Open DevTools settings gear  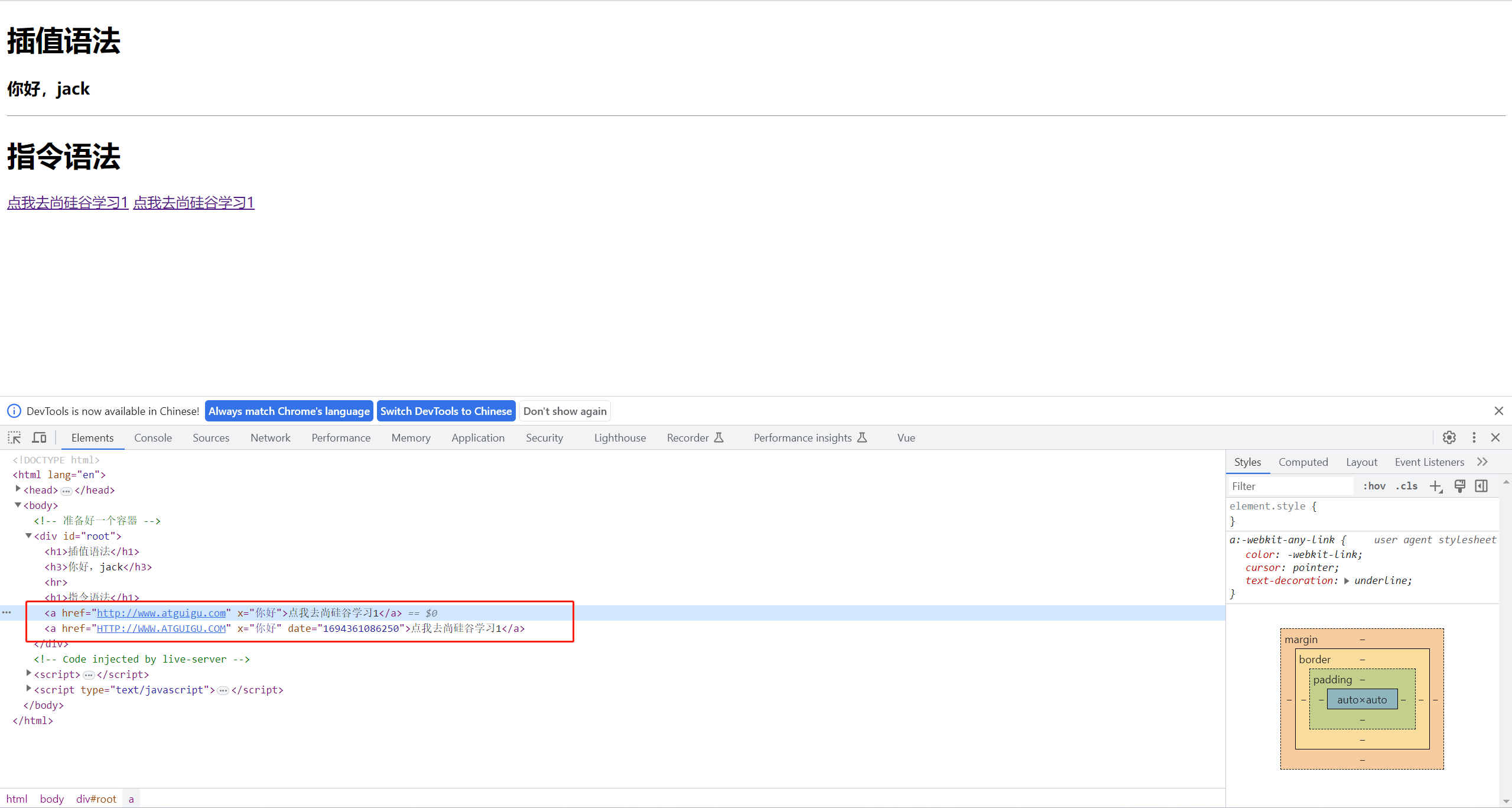coord(1449,437)
